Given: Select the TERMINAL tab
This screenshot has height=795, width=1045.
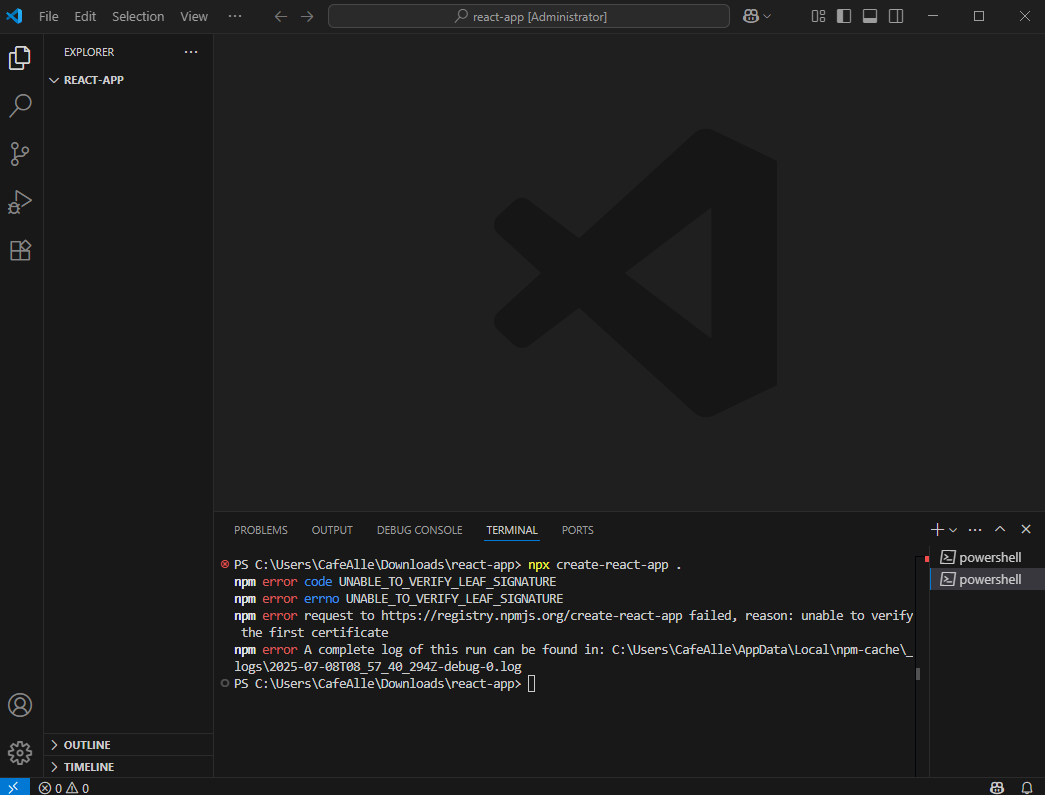Looking at the screenshot, I should pos(511,530).
